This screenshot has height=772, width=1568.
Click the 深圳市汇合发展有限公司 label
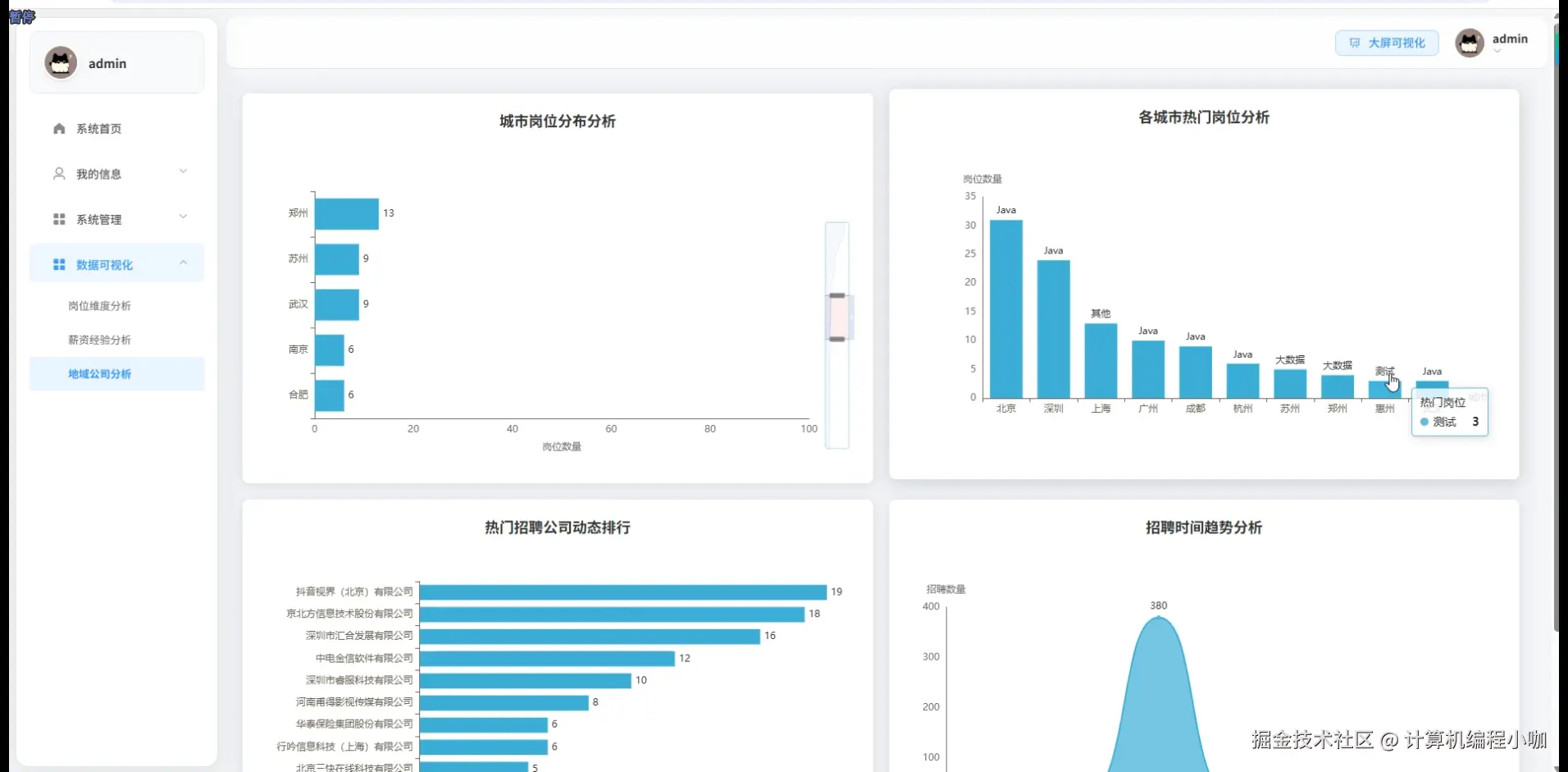coord(359,636)
